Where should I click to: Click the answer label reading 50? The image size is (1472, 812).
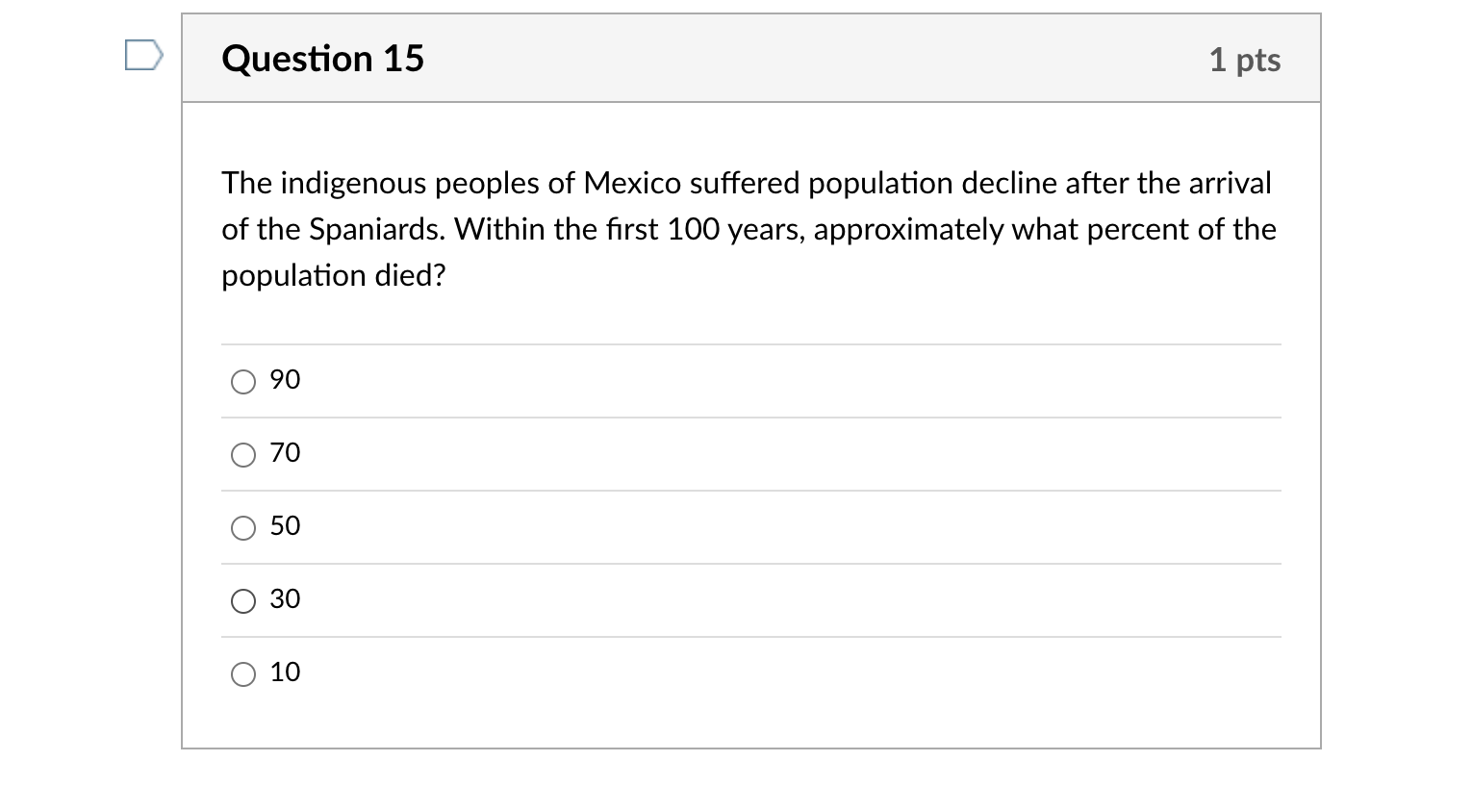(285, 525)
